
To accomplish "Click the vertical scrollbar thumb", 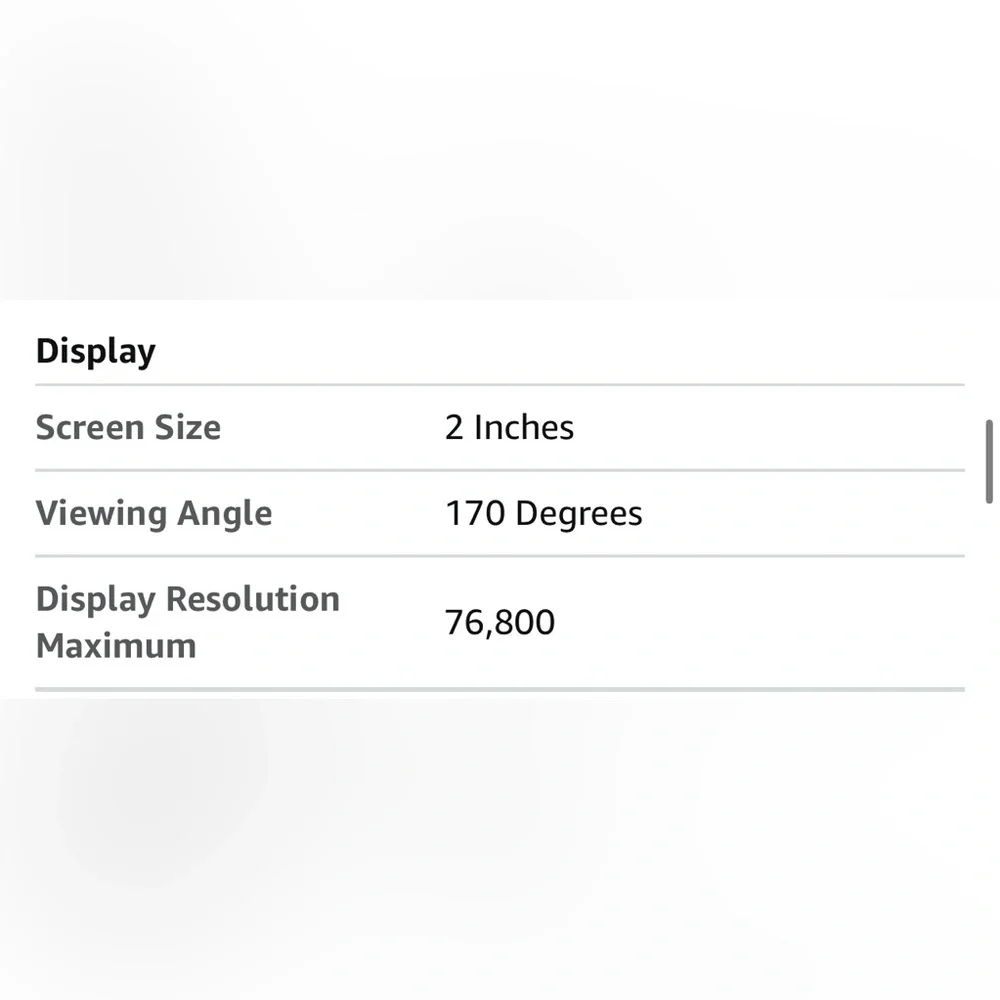I will 989,461.
